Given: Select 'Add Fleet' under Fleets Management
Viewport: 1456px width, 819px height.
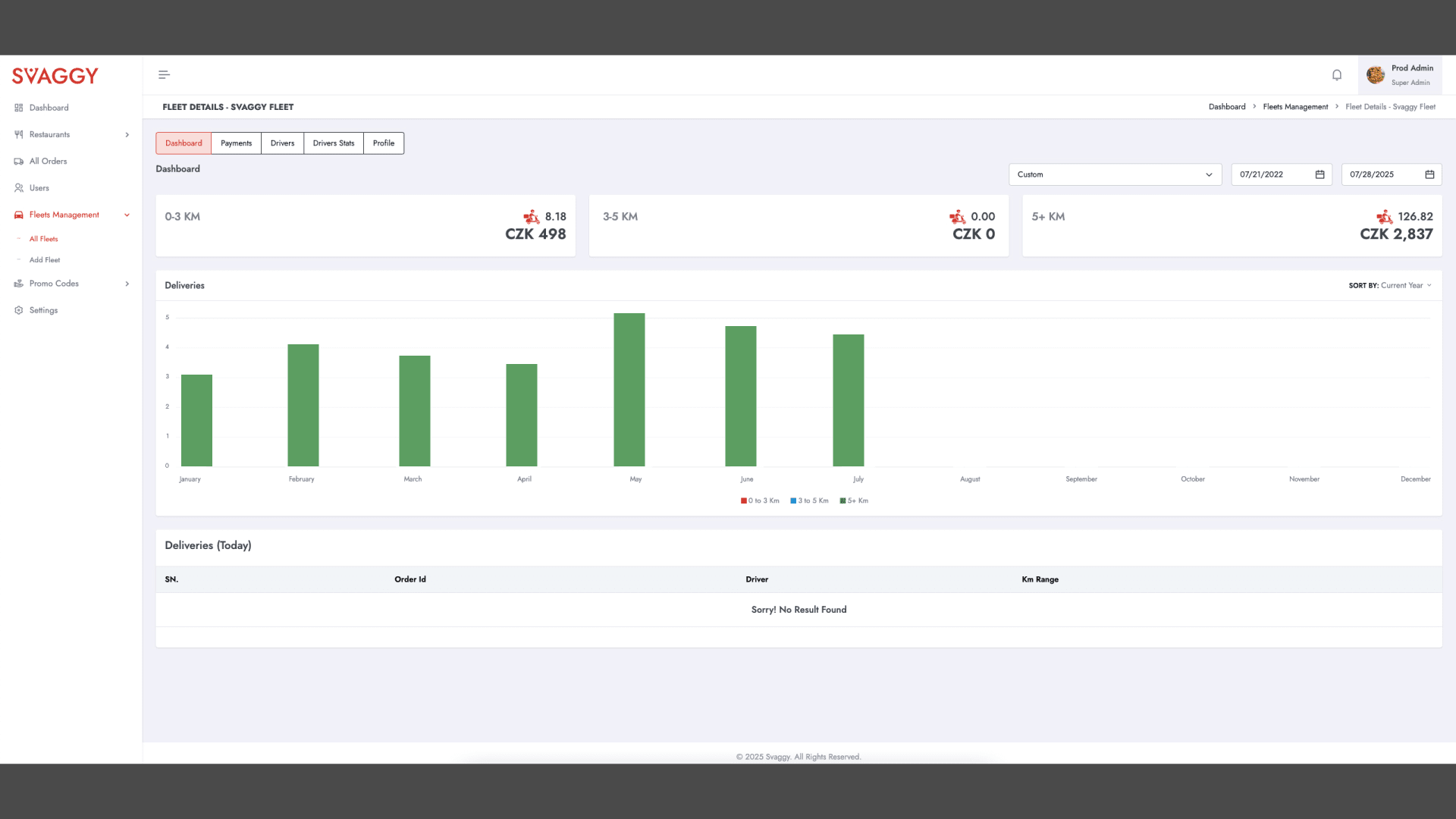Looking at the screenshot, I should coord(45,259).
